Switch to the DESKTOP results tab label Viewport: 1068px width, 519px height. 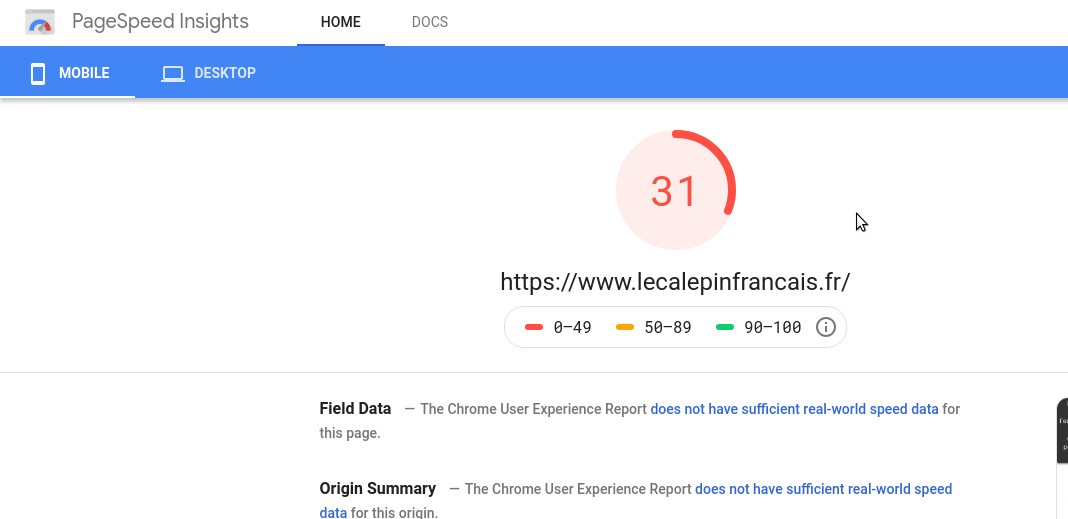tap(225, 73)
